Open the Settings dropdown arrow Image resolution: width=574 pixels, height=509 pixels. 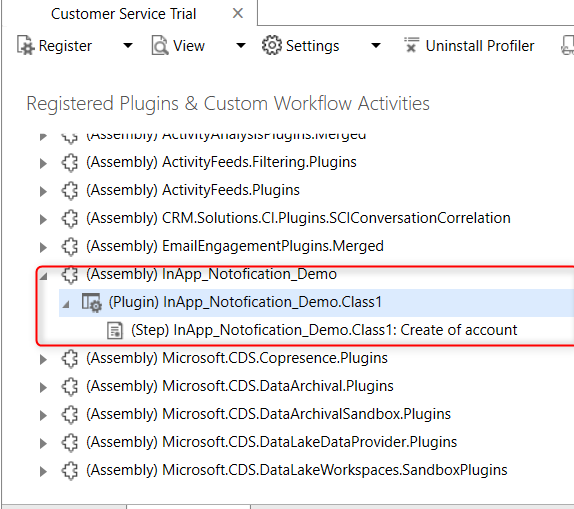point(376,46)
